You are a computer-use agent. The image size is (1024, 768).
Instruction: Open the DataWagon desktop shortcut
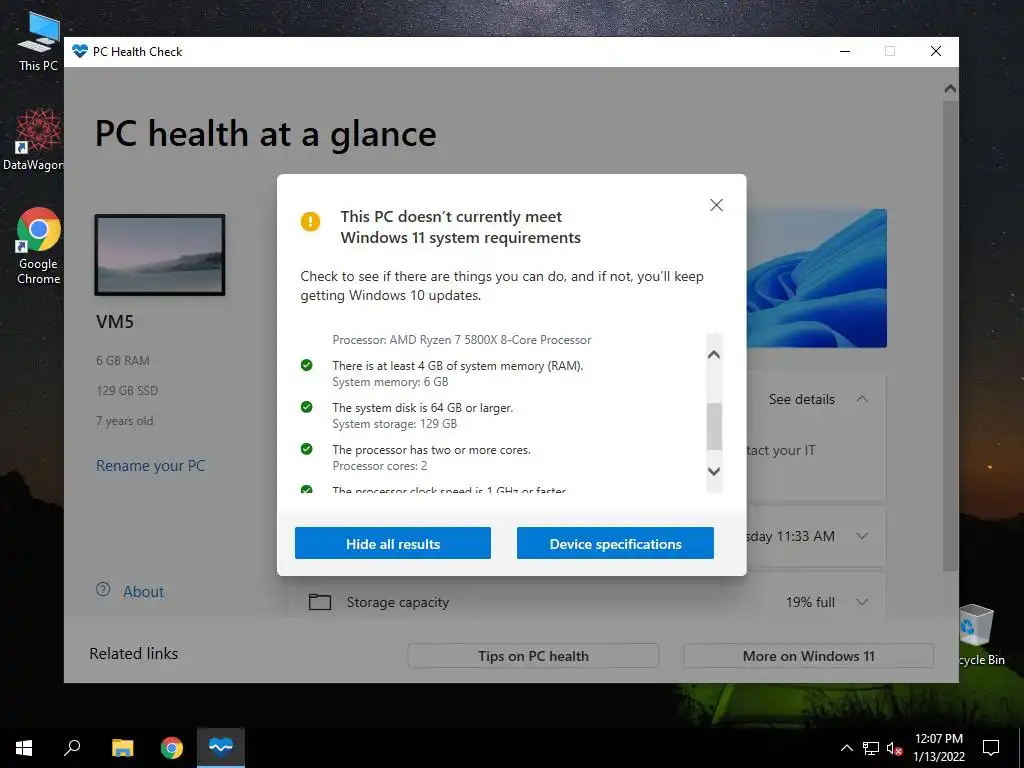pos(34,140)
